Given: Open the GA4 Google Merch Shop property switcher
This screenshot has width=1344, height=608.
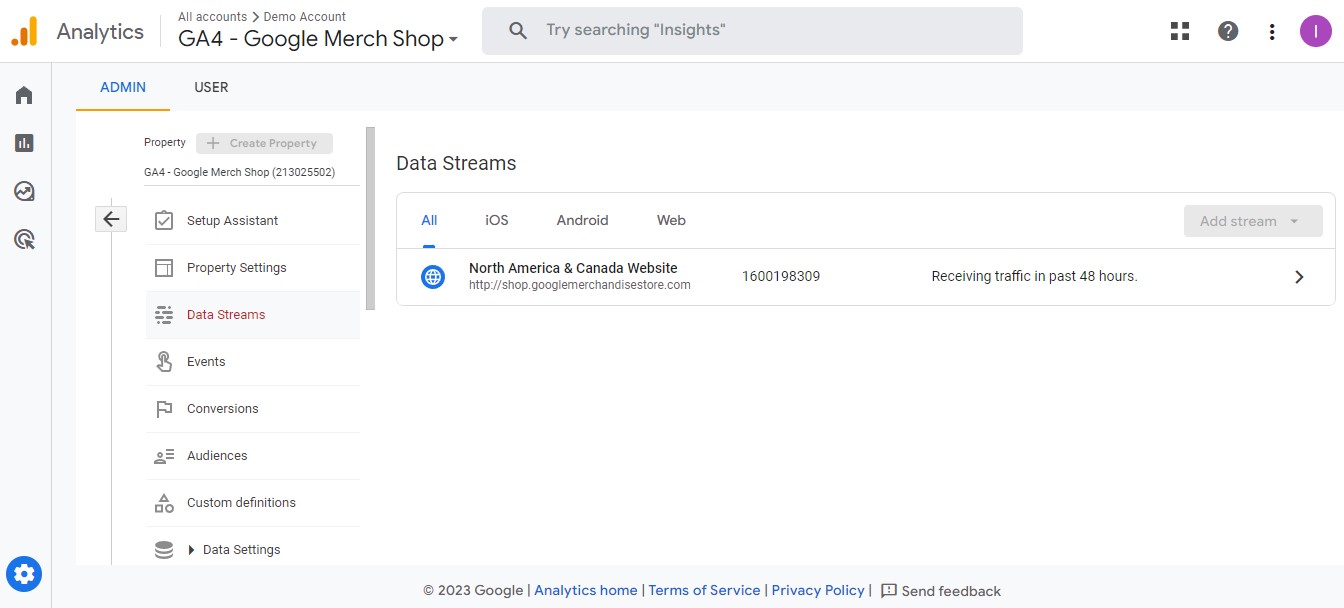Looking at the screenshot, I should coord(318,38).
